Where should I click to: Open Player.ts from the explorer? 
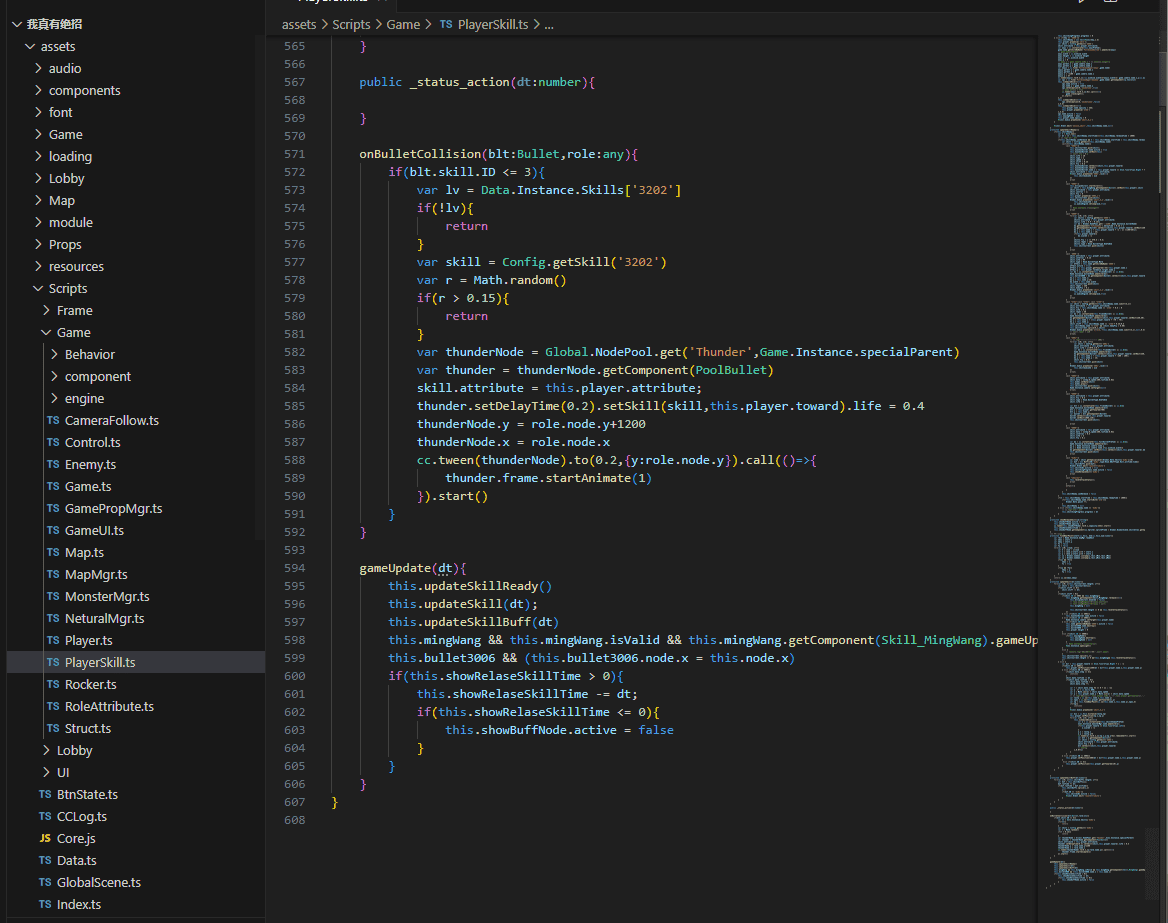88,641
